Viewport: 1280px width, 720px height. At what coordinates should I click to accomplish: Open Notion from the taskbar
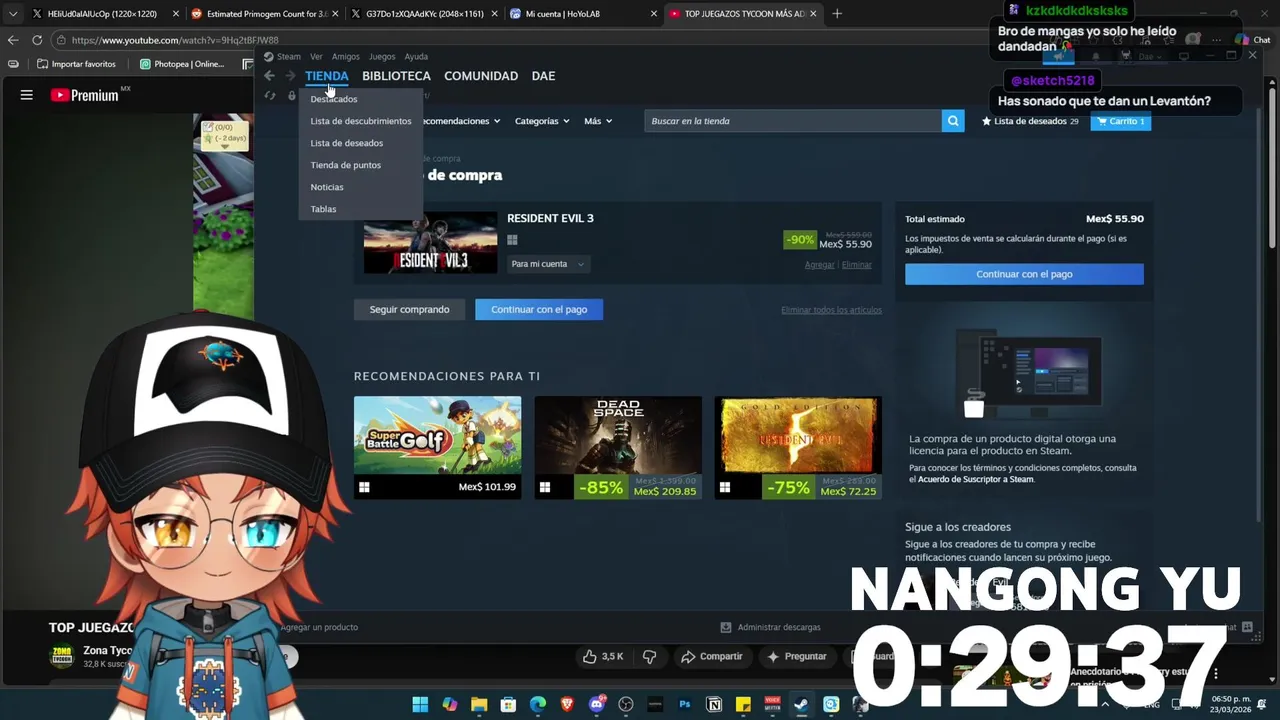[714, 705]
